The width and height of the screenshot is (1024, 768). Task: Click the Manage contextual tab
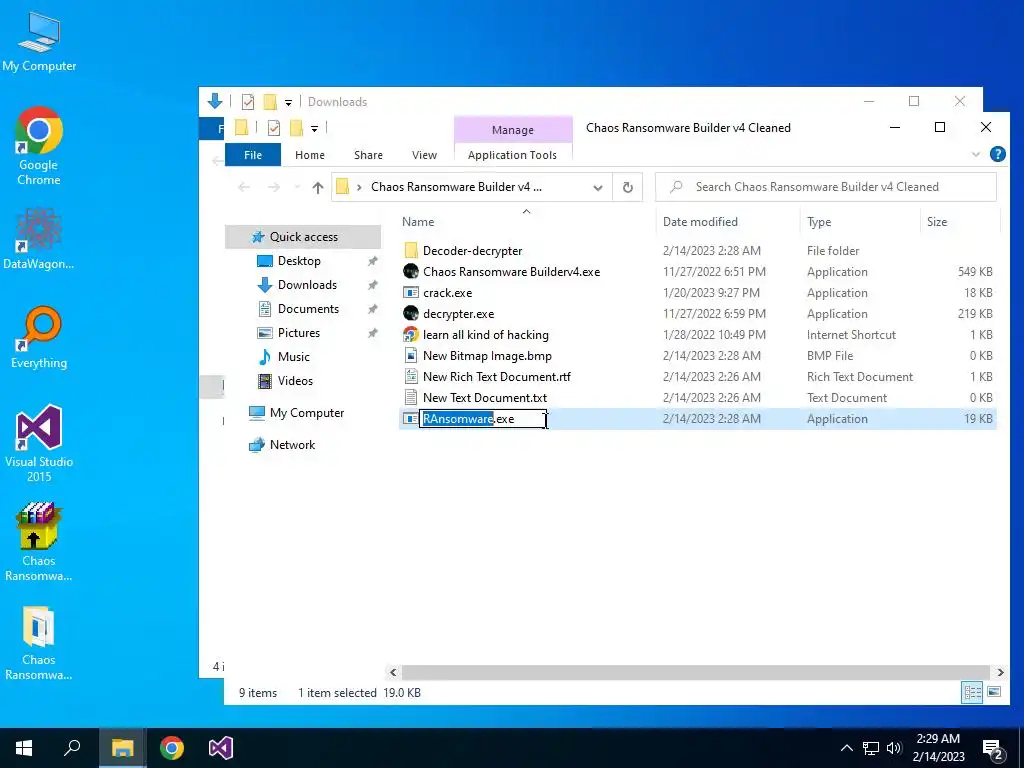pyautogui.click(x=513, y=130)
